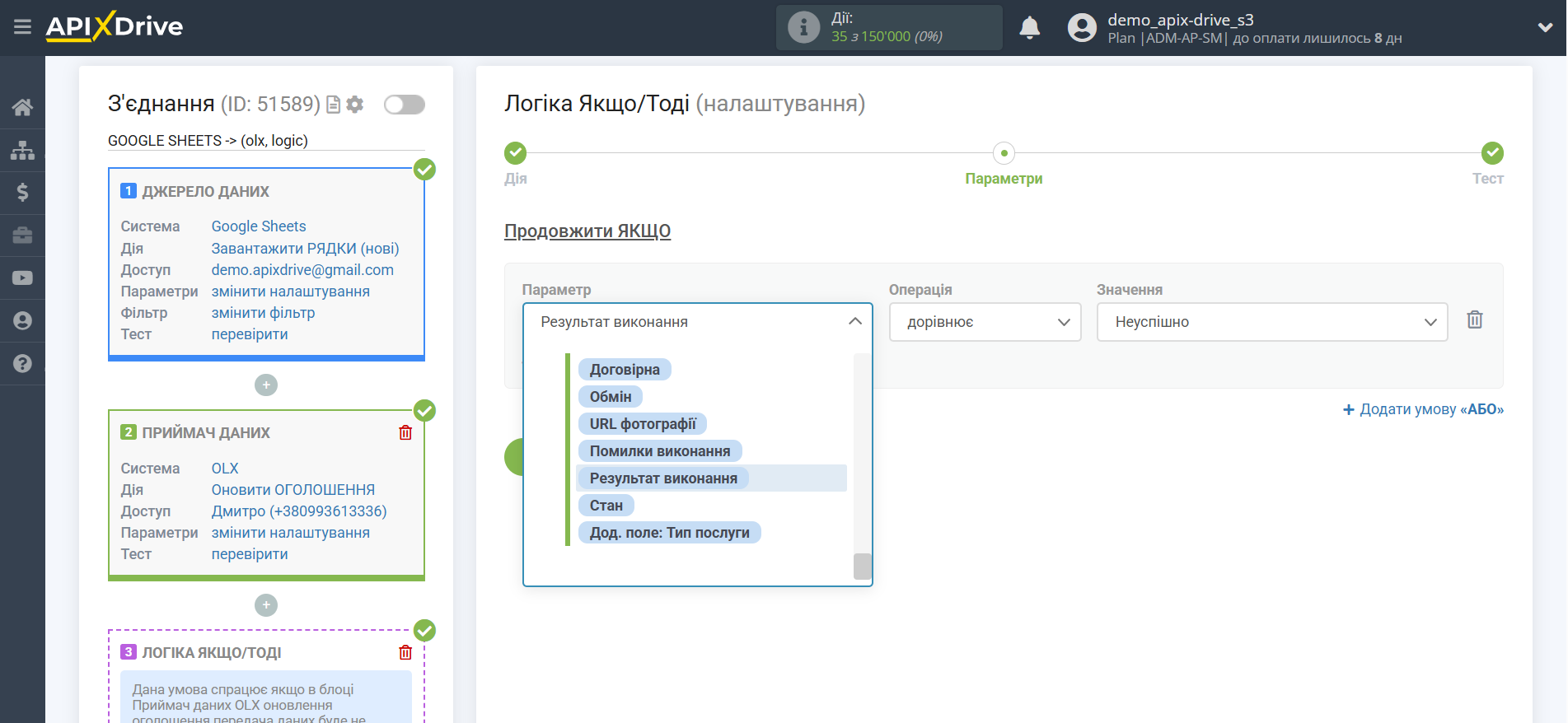The width and height of the screenshot is (1568, 723).
Task: Click the actions counter 35 з 150'000
Action: pos(887,36)
